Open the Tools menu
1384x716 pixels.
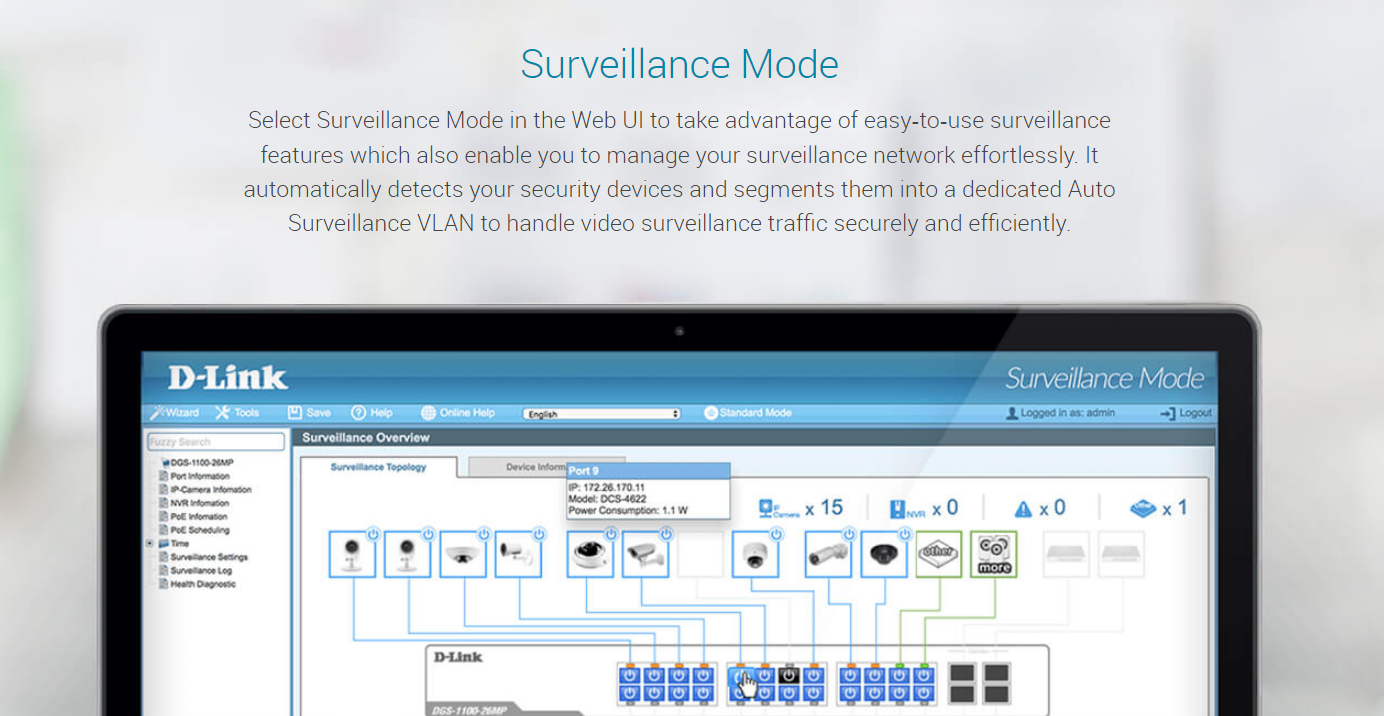(x=237, y=413)
